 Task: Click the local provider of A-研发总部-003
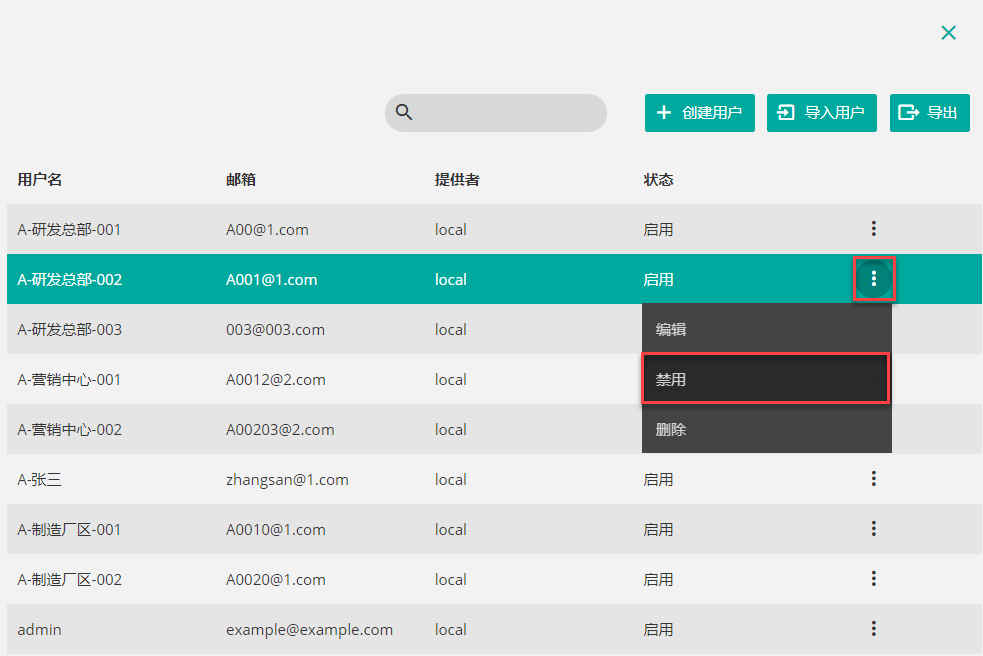(x=451, y=330)
